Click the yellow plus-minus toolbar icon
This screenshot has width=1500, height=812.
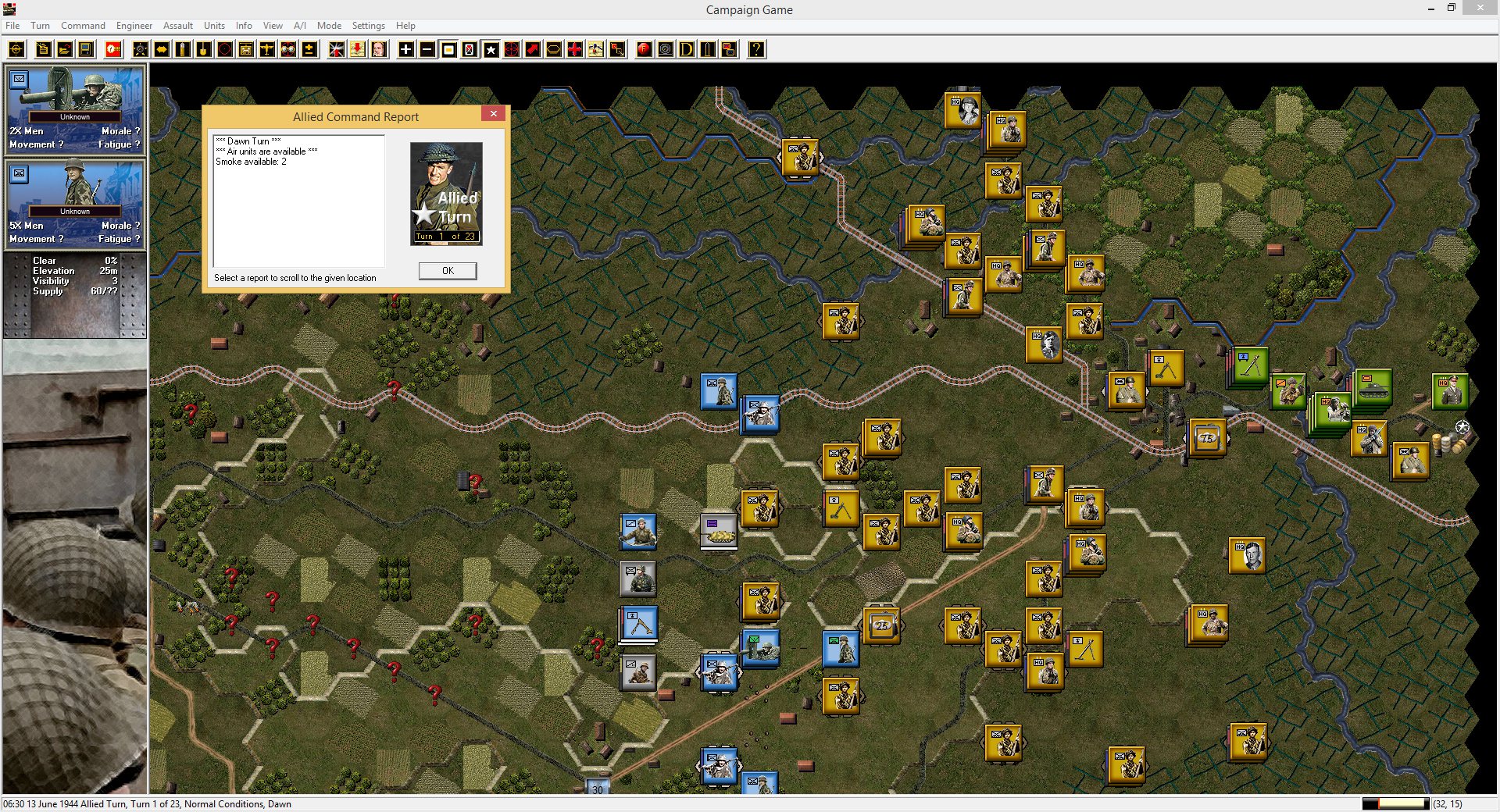point(309,49)
